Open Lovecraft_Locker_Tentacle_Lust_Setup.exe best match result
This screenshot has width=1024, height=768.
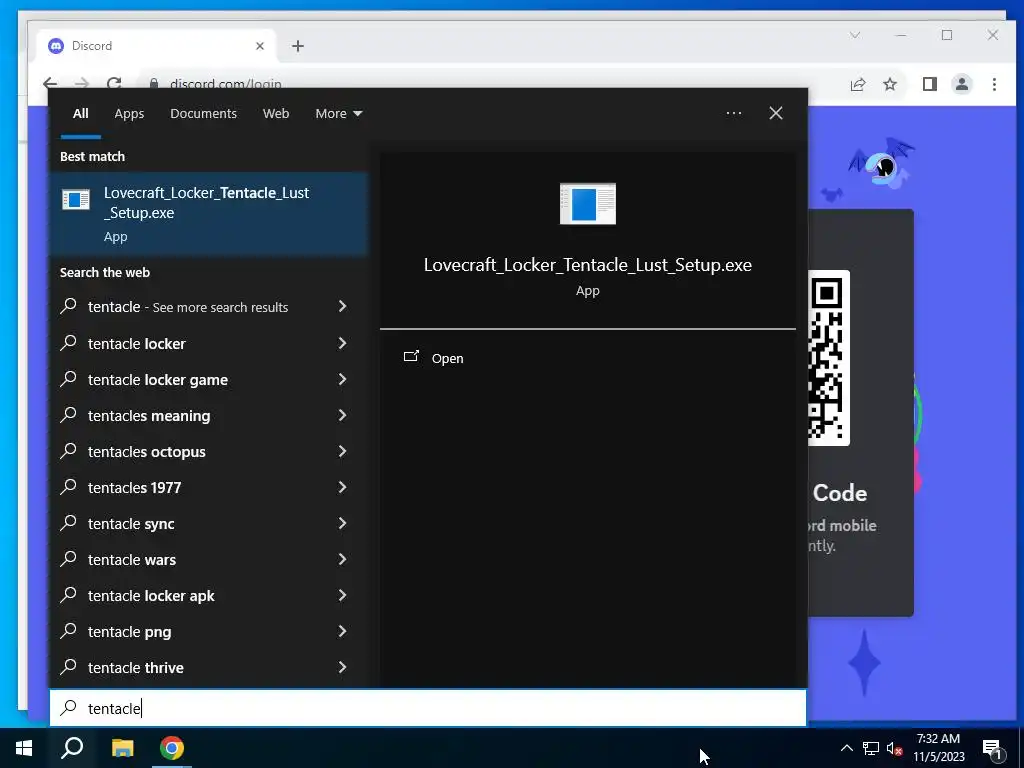209,214
